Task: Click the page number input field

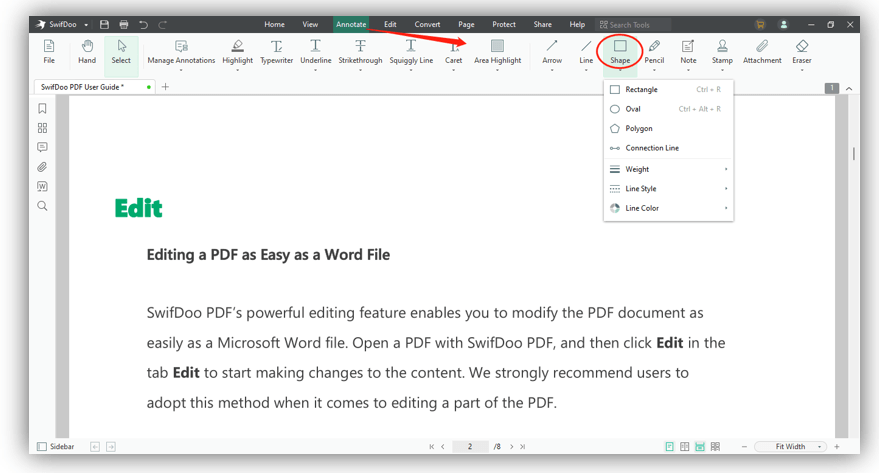Action: (x=472, y=447)
